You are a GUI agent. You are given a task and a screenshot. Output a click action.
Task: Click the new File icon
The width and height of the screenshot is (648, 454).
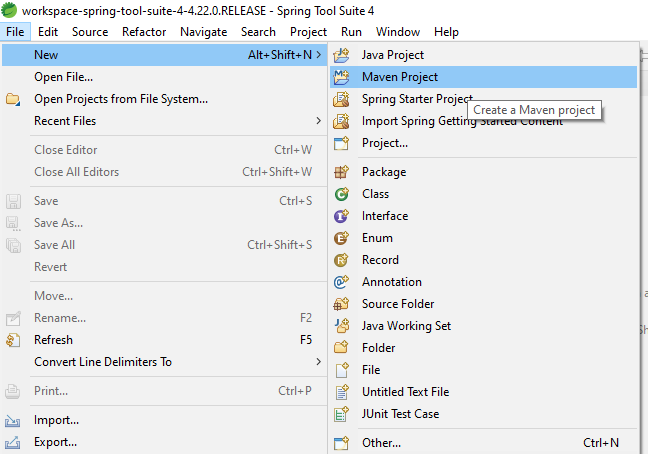pyautogui.click(x=341, y=370)
